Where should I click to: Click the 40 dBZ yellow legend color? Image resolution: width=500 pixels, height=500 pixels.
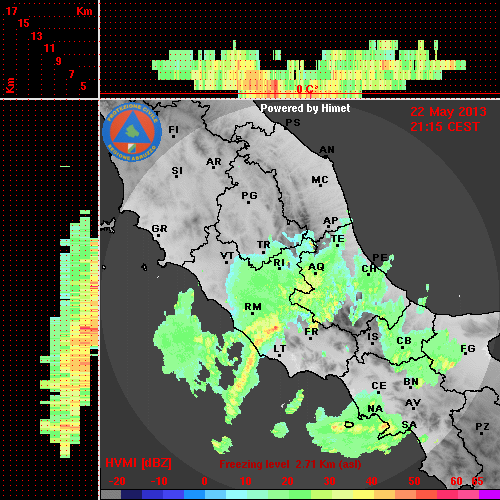(x=364, y=495)
